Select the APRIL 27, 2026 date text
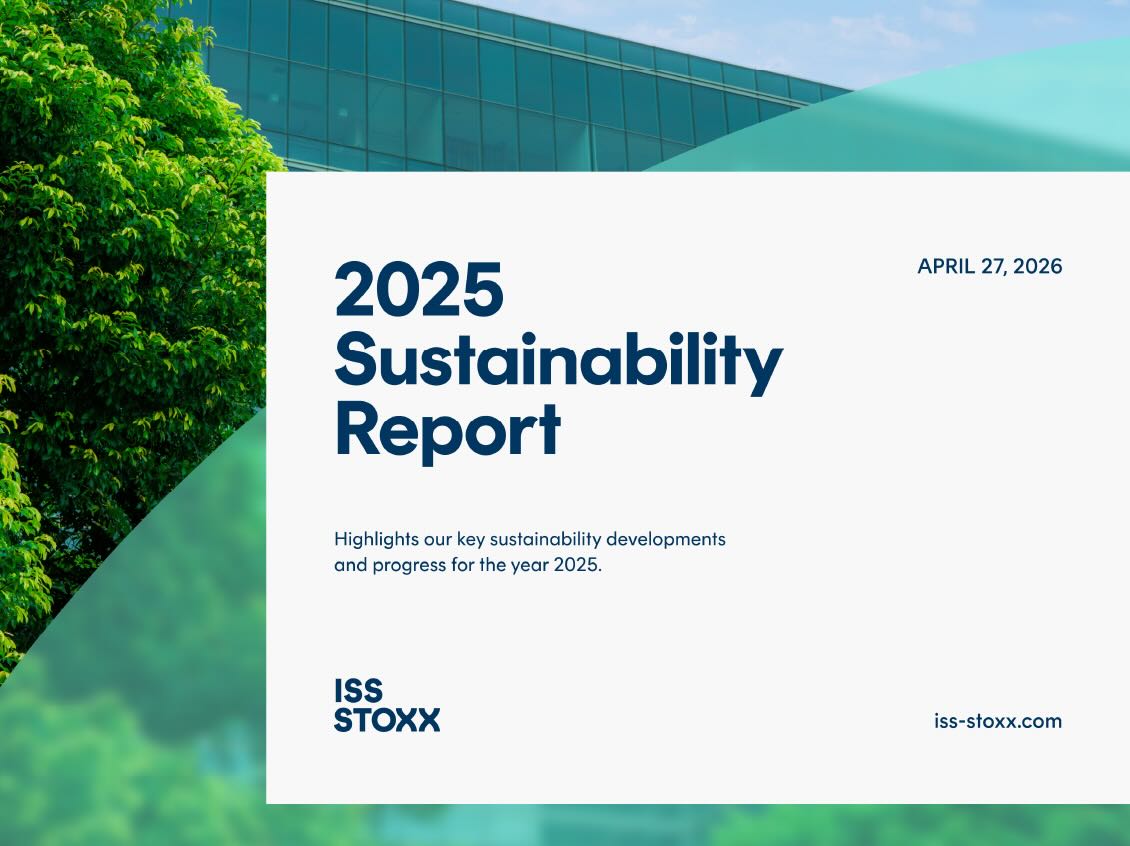1130x846 pixels. [989, 266]
